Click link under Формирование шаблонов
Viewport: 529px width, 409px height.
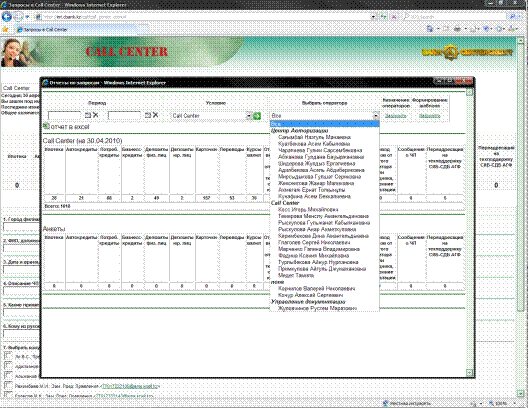coord(429,116)
